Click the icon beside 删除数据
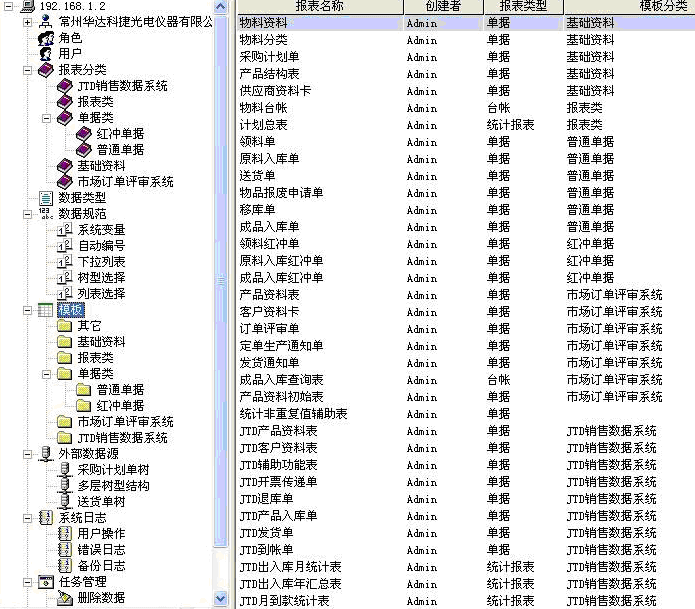Image resolution: width=695 pixels, height=609 pixels. [x=65, y=598]
